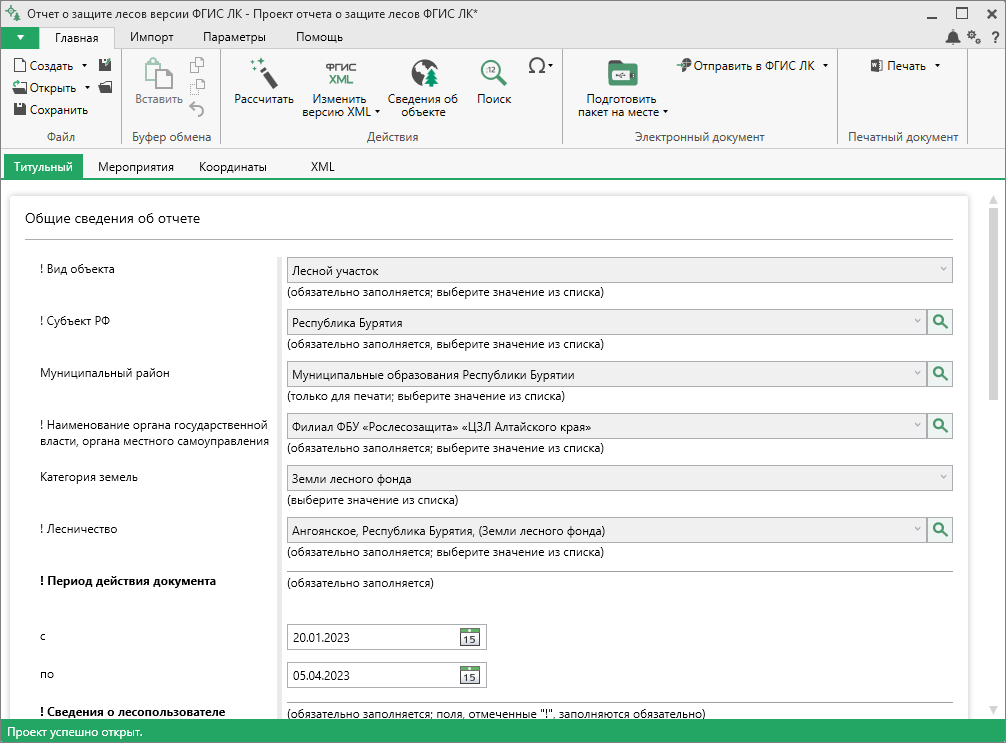The width and height of the screenshot is (1006, 743).
Task: Expand the Отправить в ФГИС ЛК arrow
Action: point(826,65)
